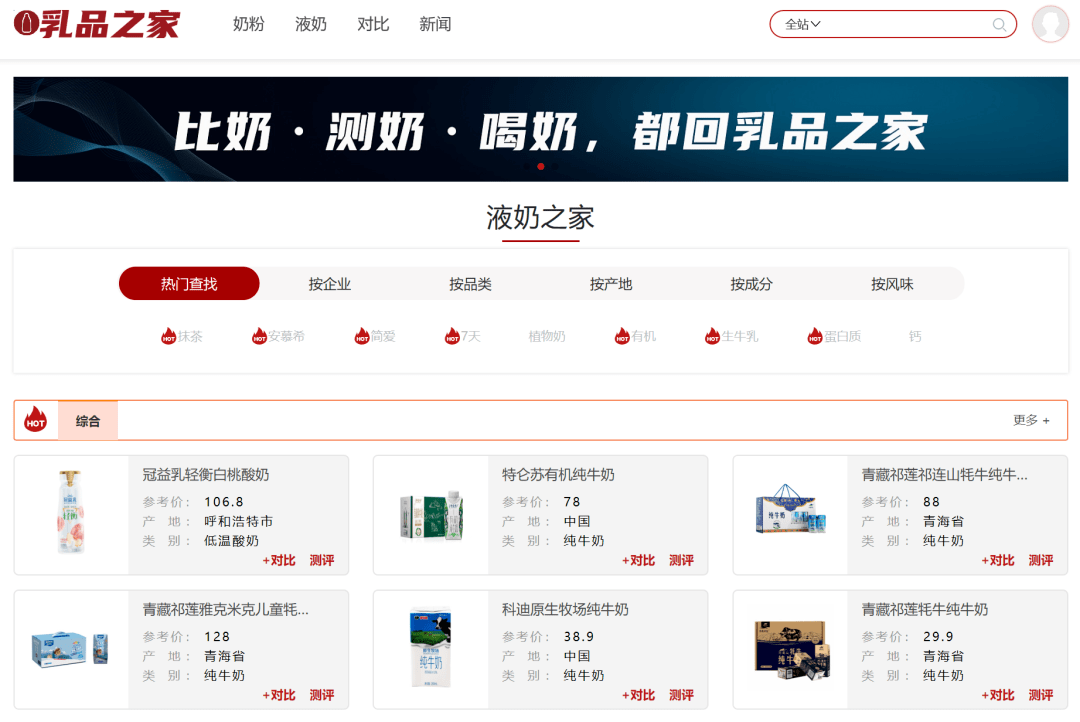Click the hot tag 生牛乳
Viewport: 1080px width, 722px height.
(731, 336)
